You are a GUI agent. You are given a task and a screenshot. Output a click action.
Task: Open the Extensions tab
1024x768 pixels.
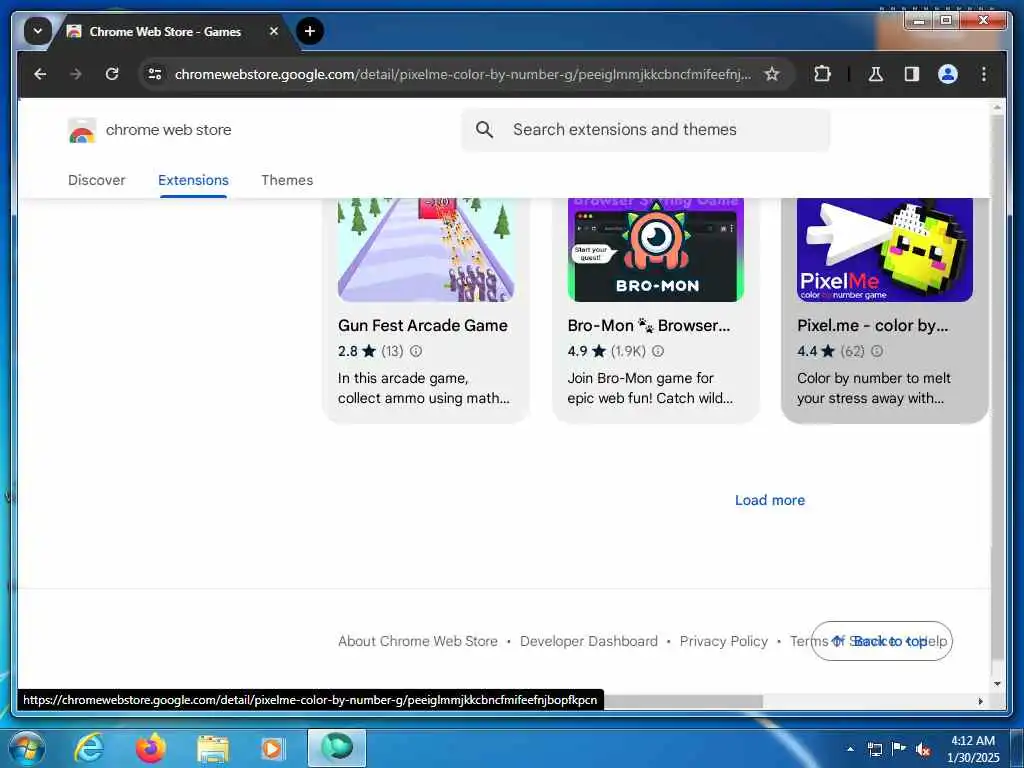tap(193, 180)
